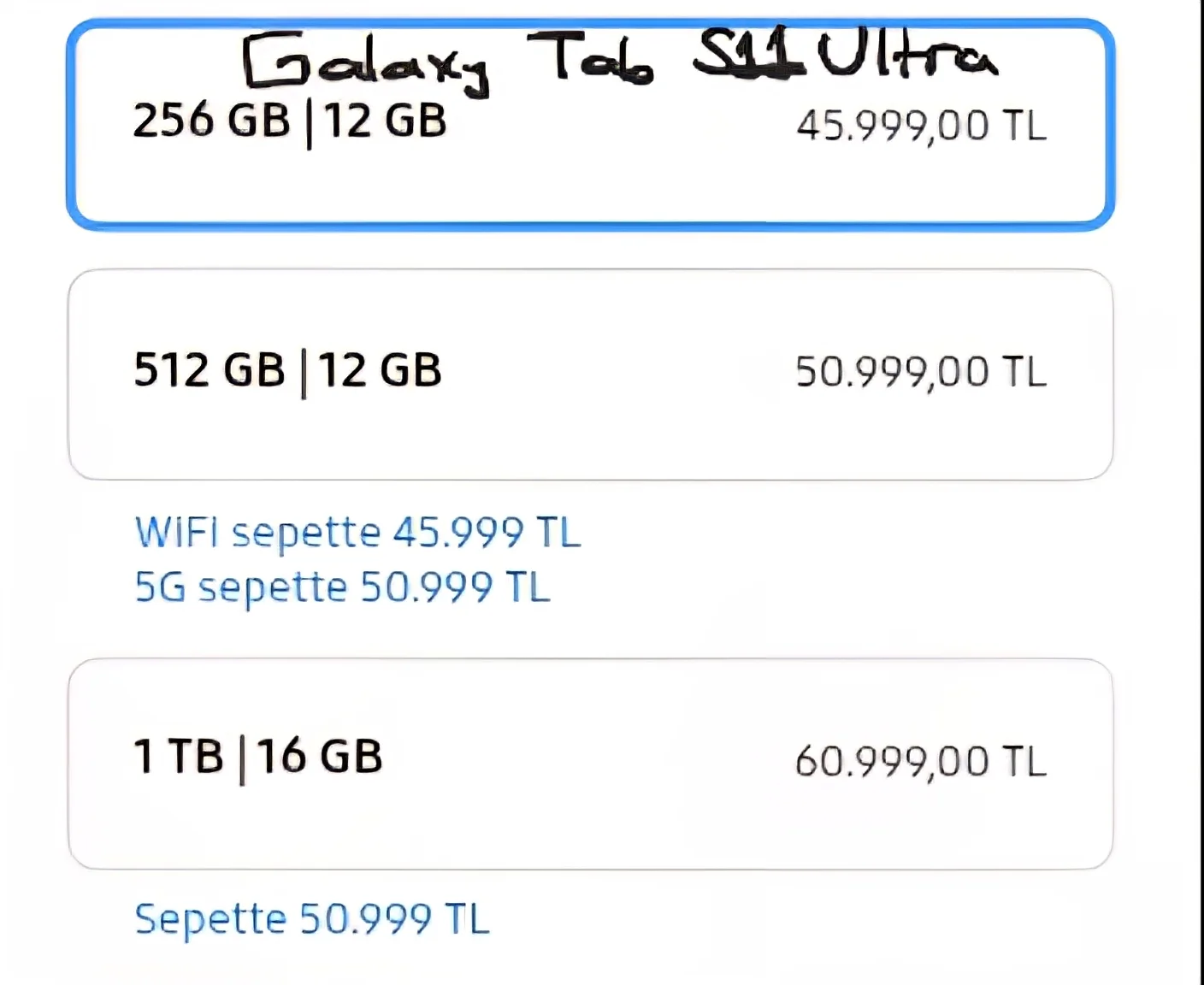Click the WiFi sepette 45.999 TL link
The image size is (1204, 985).
tap(357, 533)
